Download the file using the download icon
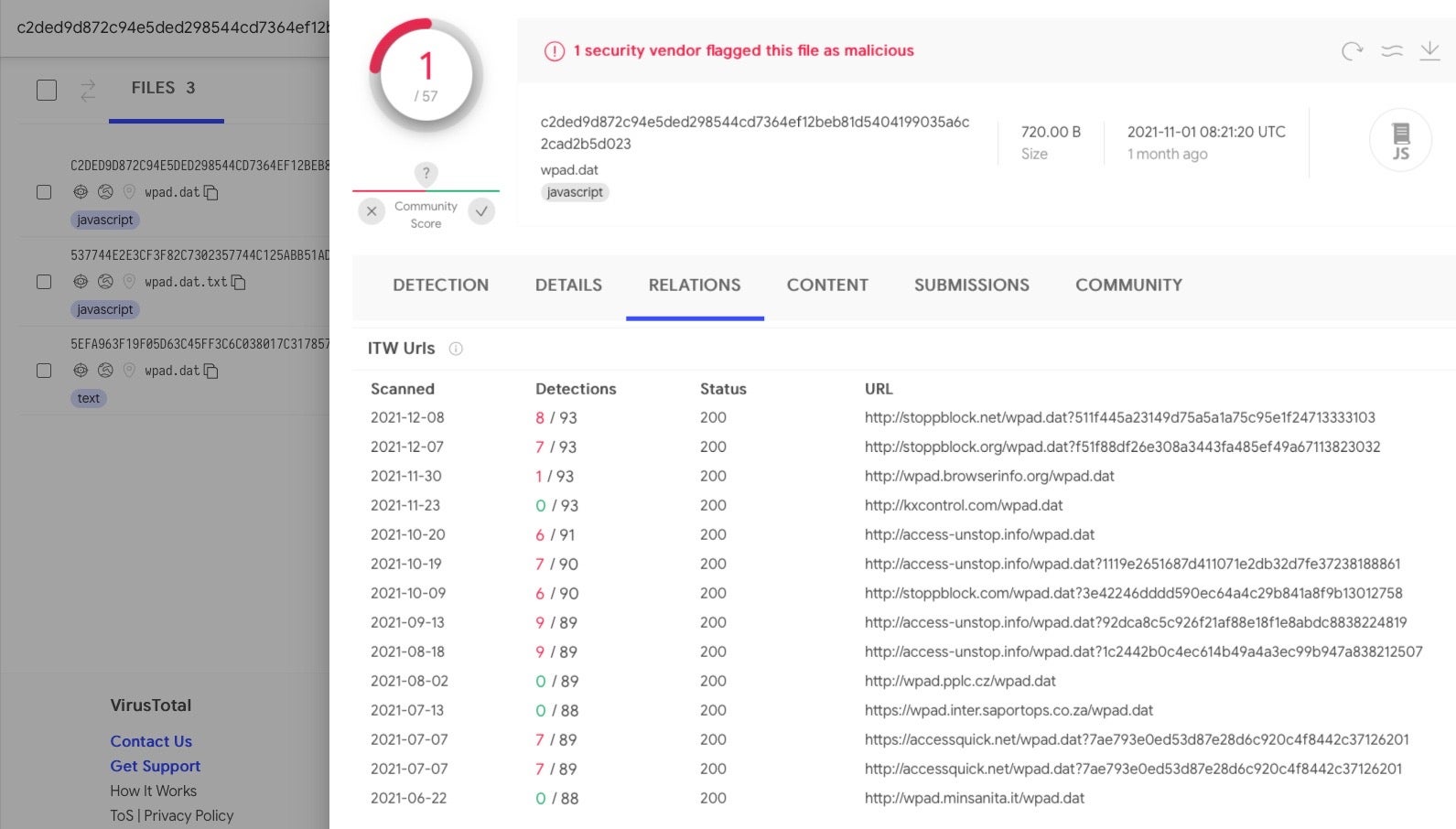Image resolution: width=1456 pixels, height=829 pixels. click(x=1429, y=51)
